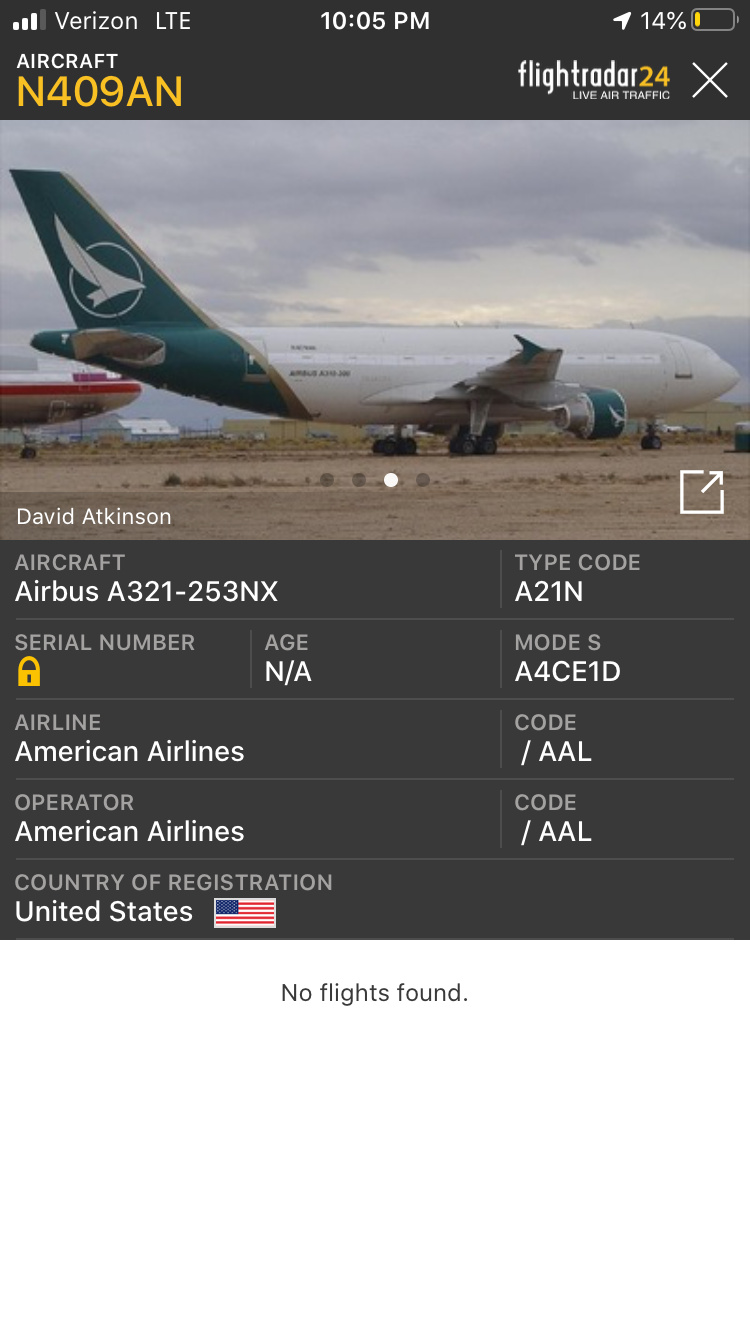Tap the A21N type code
The image size is (750, 1334).
(x=549, y=592)
